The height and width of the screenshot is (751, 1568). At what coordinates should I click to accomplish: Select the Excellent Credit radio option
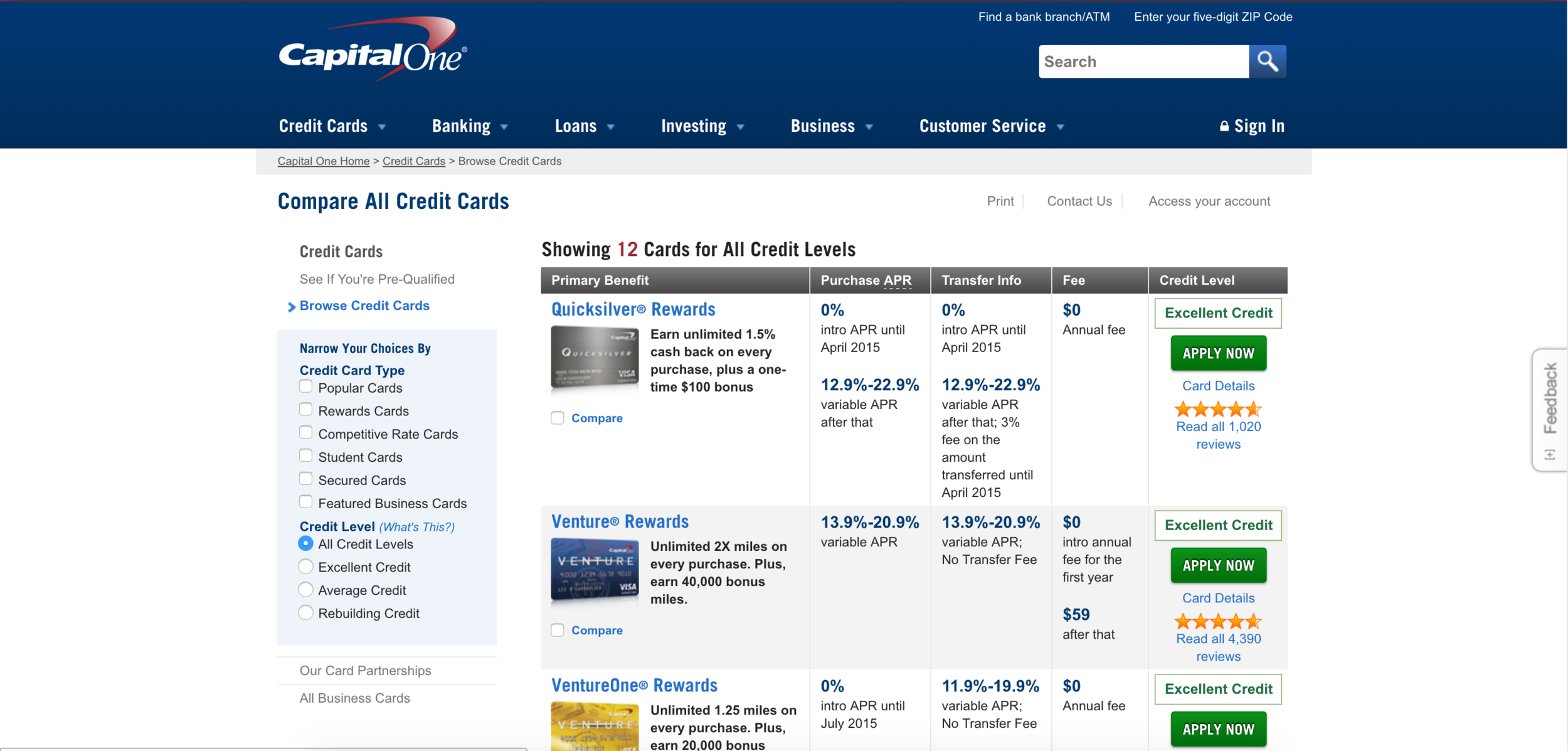tap(305, 567)
